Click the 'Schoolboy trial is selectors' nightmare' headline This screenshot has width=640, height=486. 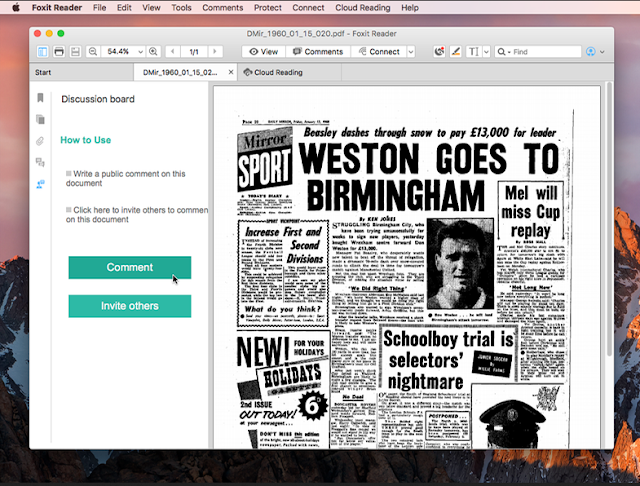447,360
